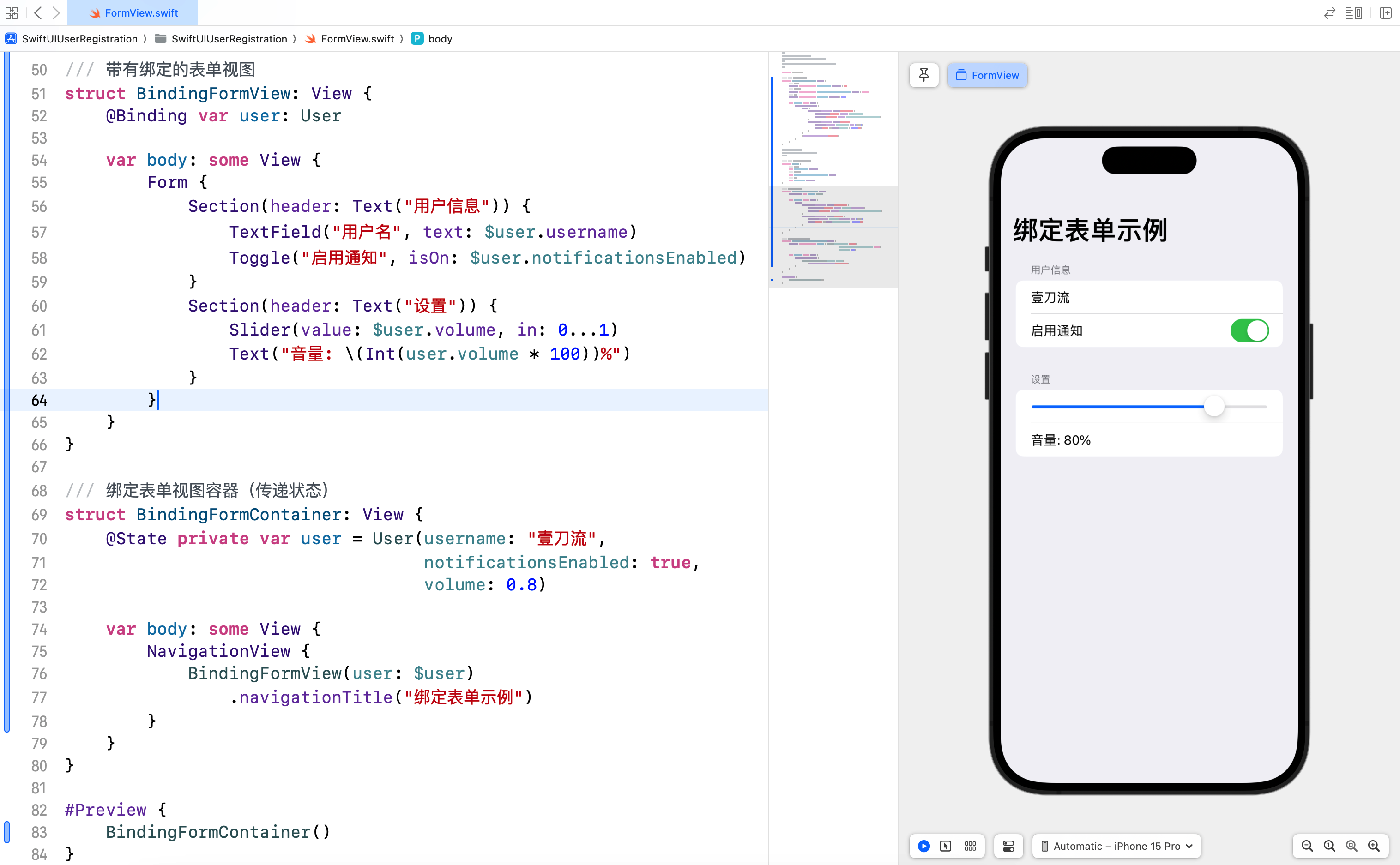
Task: Click the volume slider thumb in preview
Action: coord(1214,407)
